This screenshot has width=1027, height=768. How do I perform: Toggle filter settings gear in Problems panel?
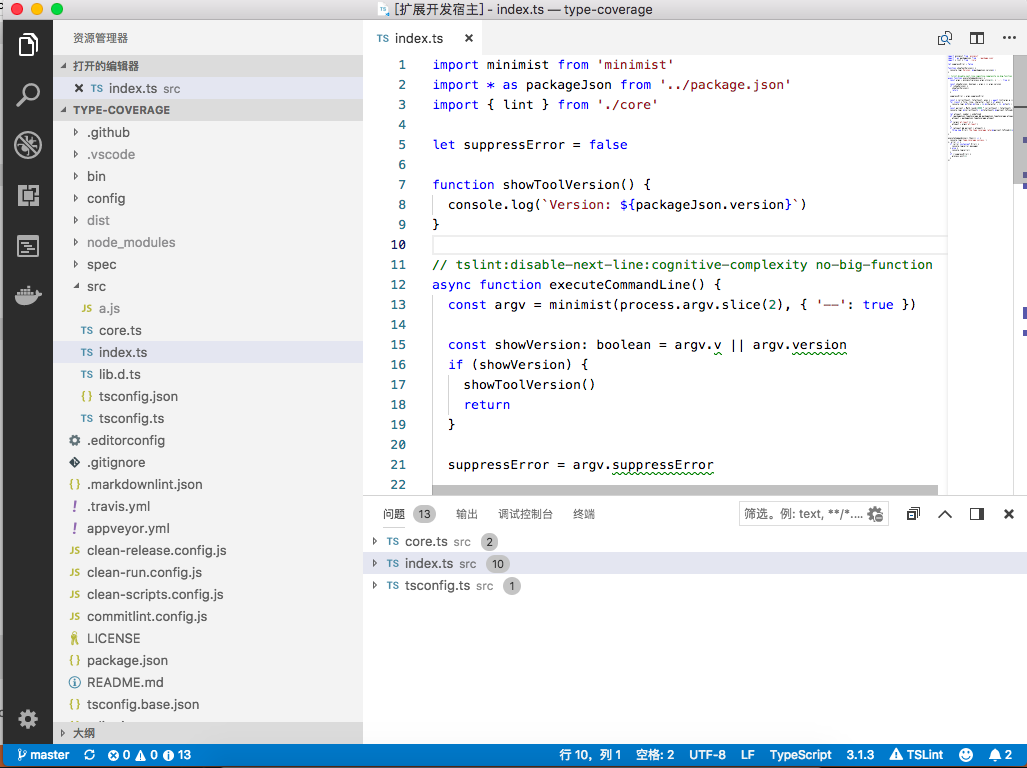coord(874,513)
